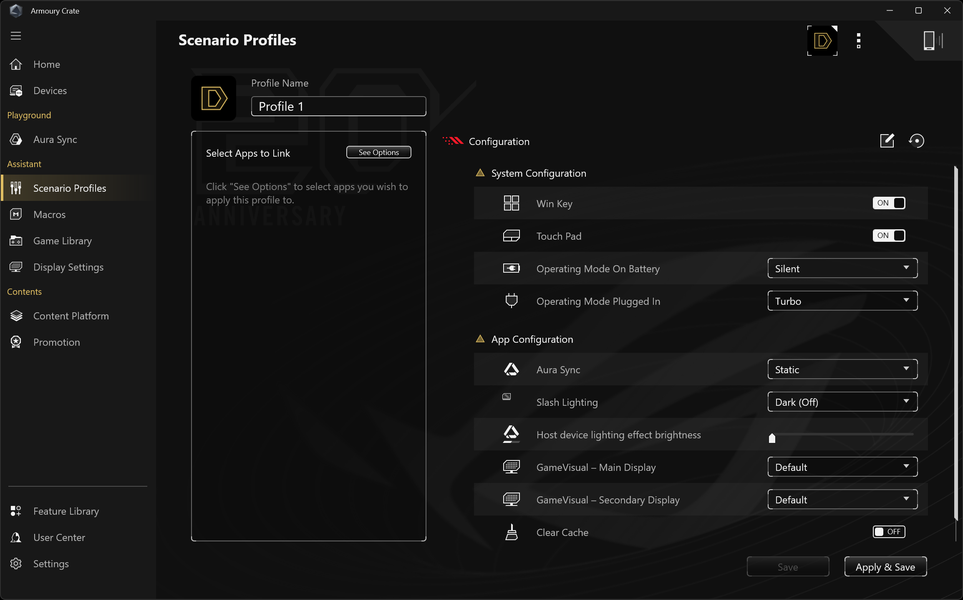Viewport: 963px width, 600px height.
Task: Click the Settings label in sidebar
Action: click(x=51, y=564)
